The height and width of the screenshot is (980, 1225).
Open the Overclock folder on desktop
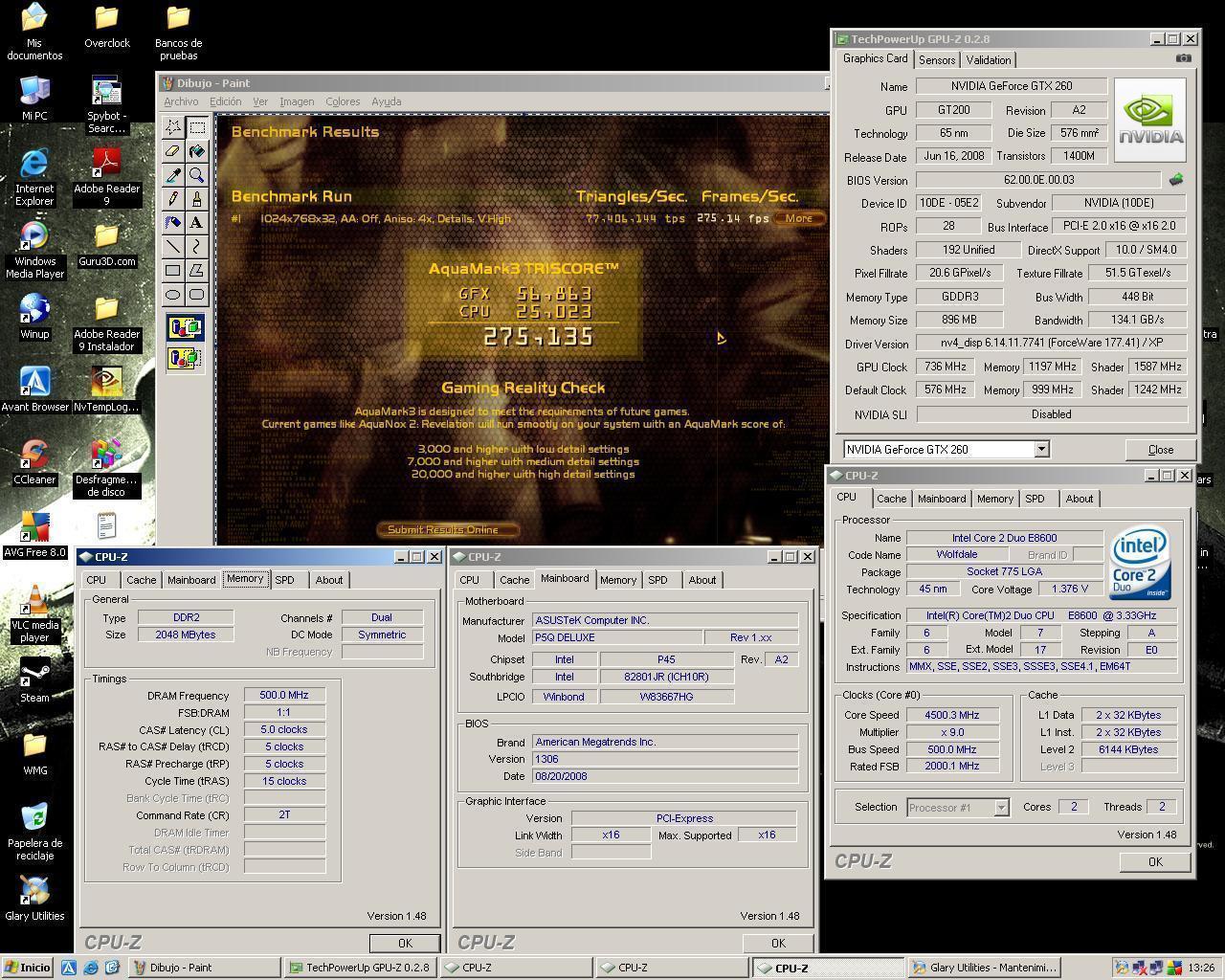[106, 27]
